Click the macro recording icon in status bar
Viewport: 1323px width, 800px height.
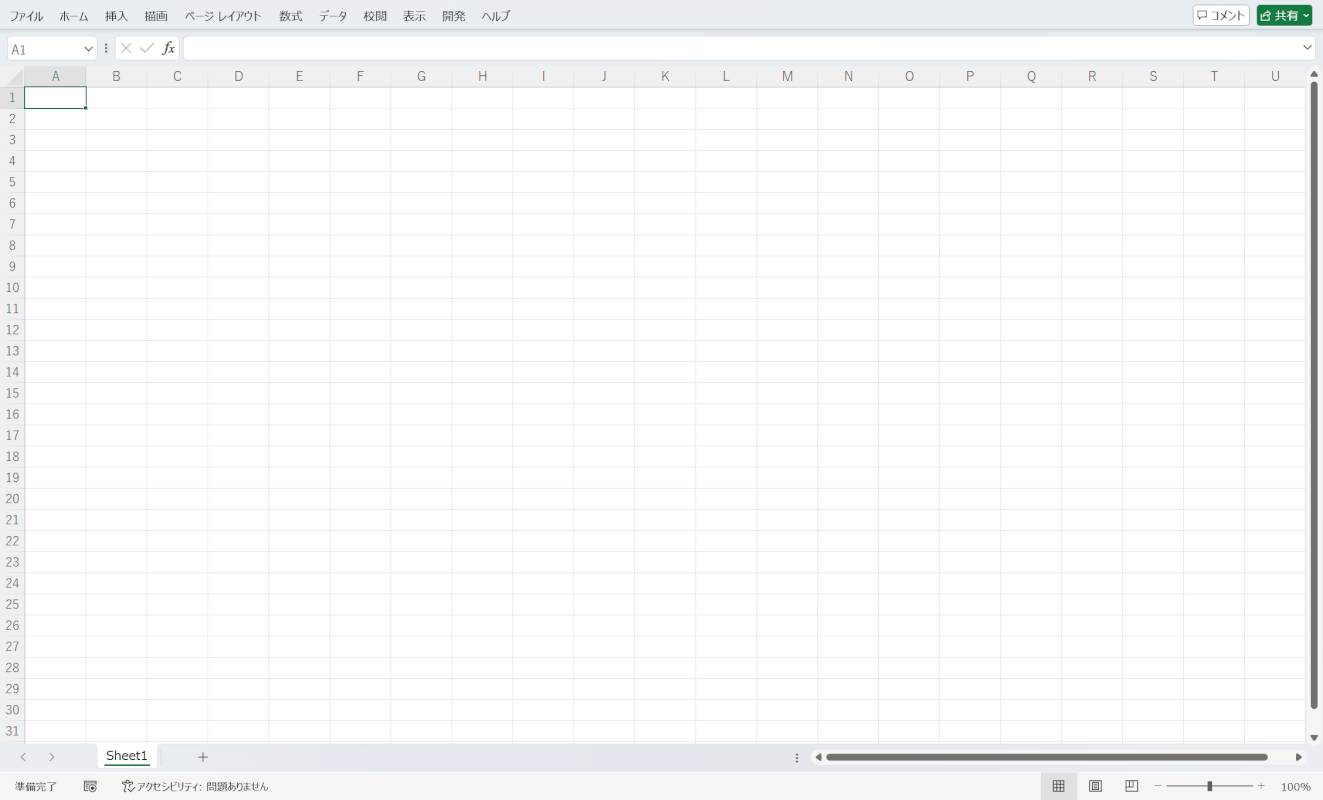[90, 787]
